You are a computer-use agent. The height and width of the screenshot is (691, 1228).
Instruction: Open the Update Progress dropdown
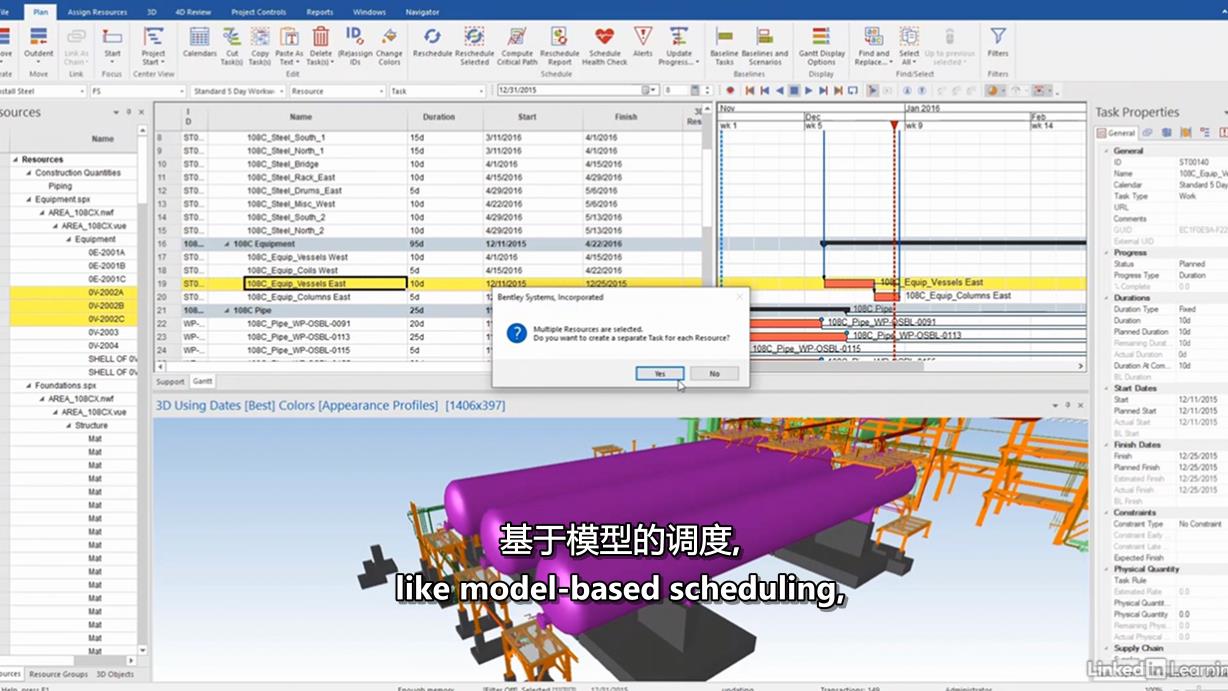[679, 62]
